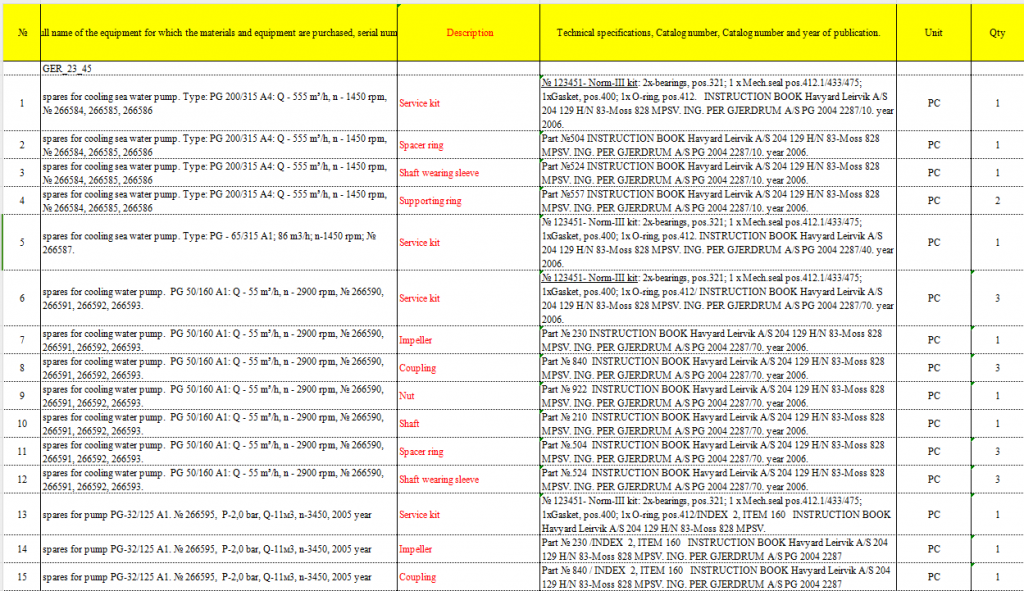Click the row number 15 cell
The width and height of the screenshot is (1024, 591).
pos(22,577)
